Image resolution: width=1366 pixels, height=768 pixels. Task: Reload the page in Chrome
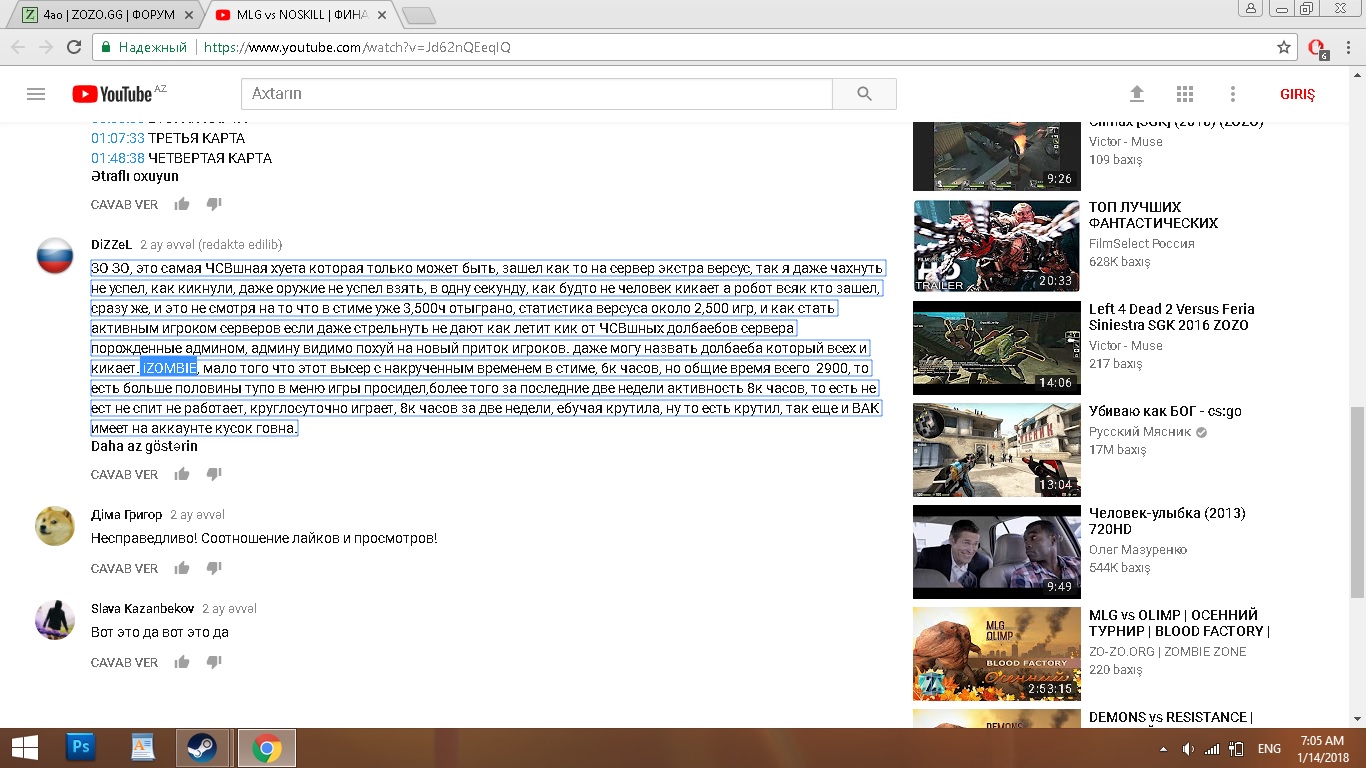tap(74, 47)
